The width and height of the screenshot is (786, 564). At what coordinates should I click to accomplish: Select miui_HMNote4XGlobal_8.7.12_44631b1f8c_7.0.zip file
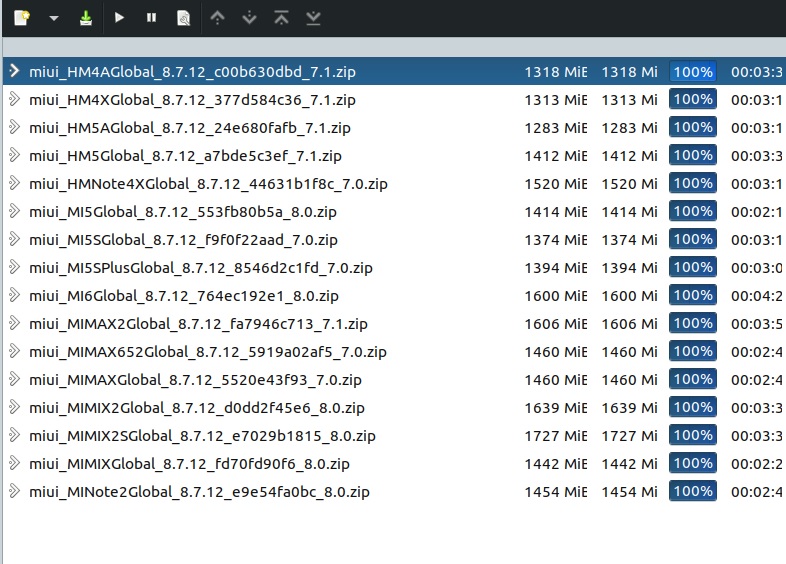coord(209,184)
